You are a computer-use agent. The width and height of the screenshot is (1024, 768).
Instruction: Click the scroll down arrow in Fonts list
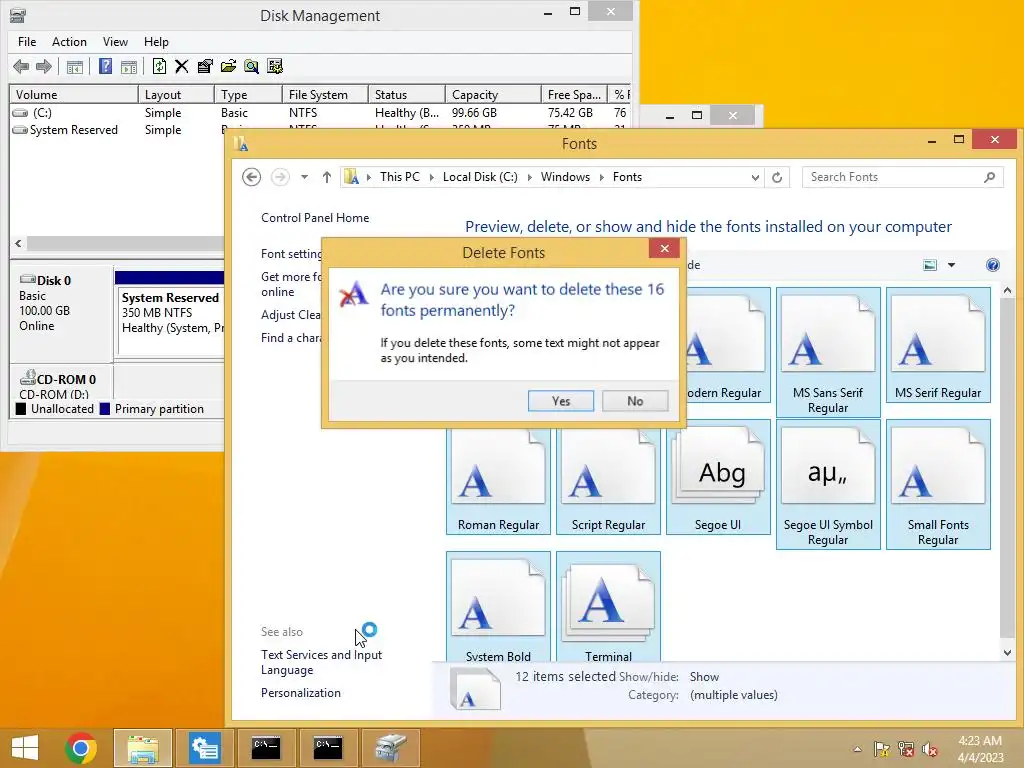[x=1007, y=652]
